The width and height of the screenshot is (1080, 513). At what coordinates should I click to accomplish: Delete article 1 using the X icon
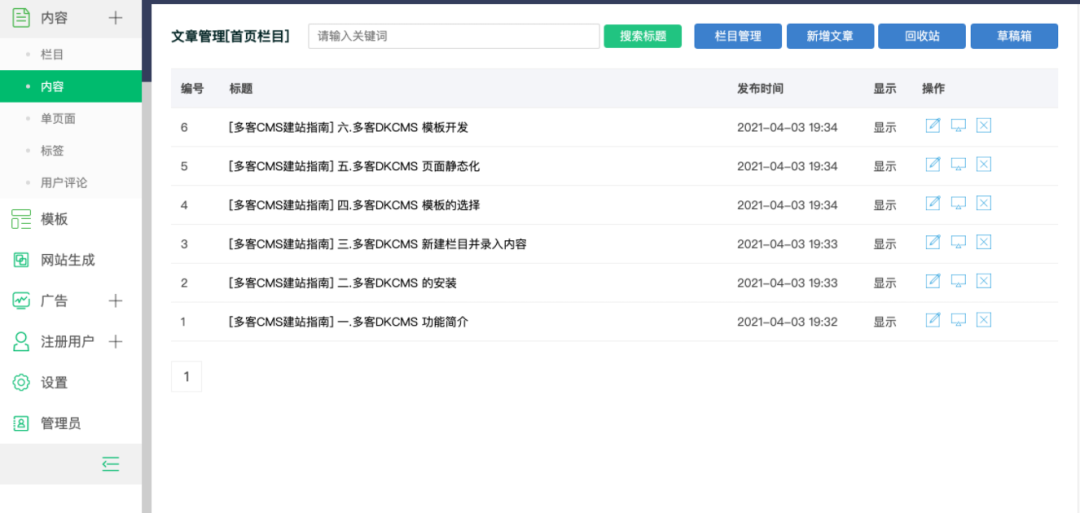click(984, 320)
